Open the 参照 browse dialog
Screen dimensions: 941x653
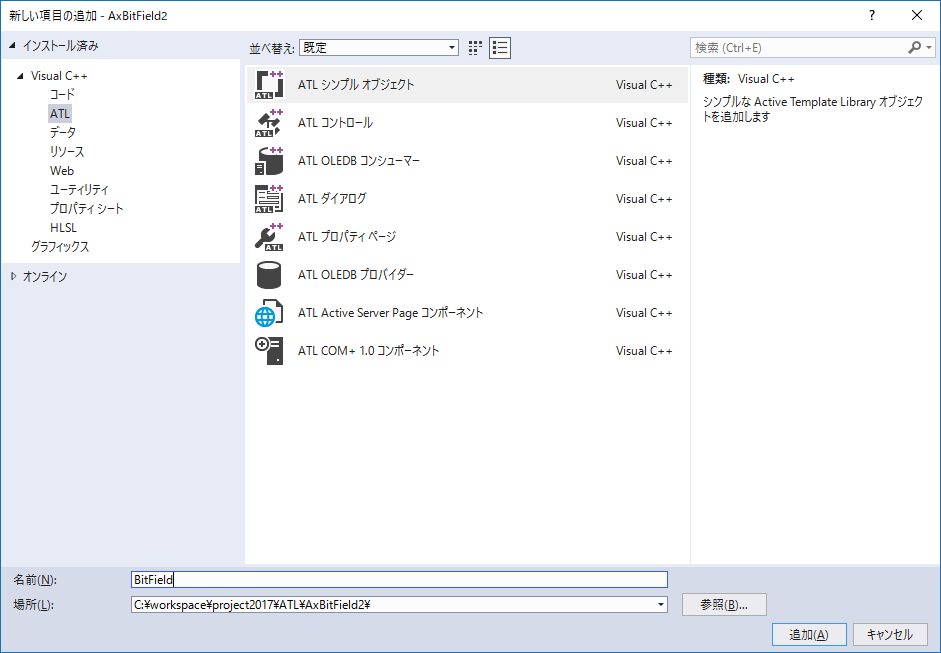click(723, 604)
